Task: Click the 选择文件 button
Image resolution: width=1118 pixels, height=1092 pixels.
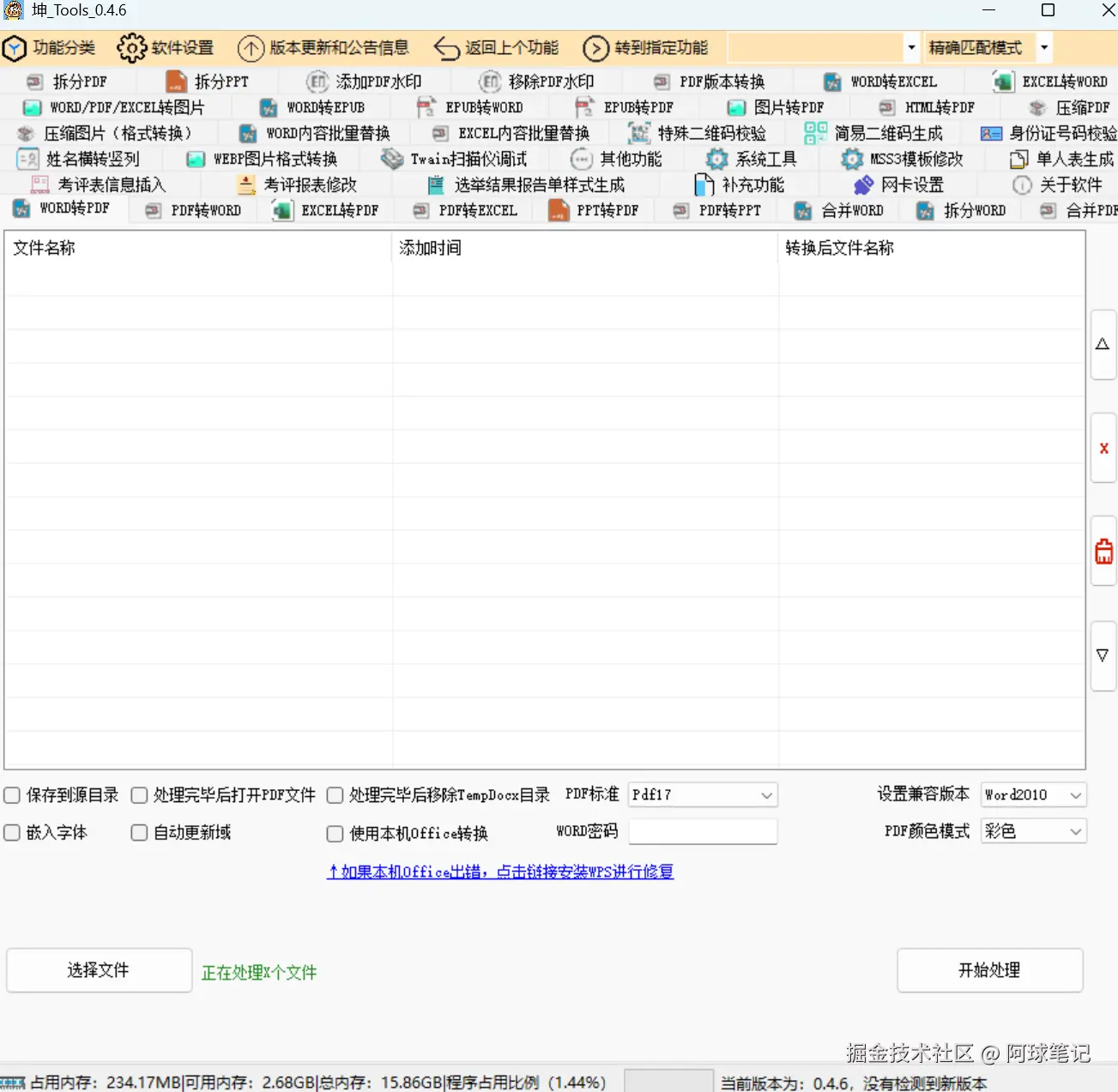Action: (98, 970)
